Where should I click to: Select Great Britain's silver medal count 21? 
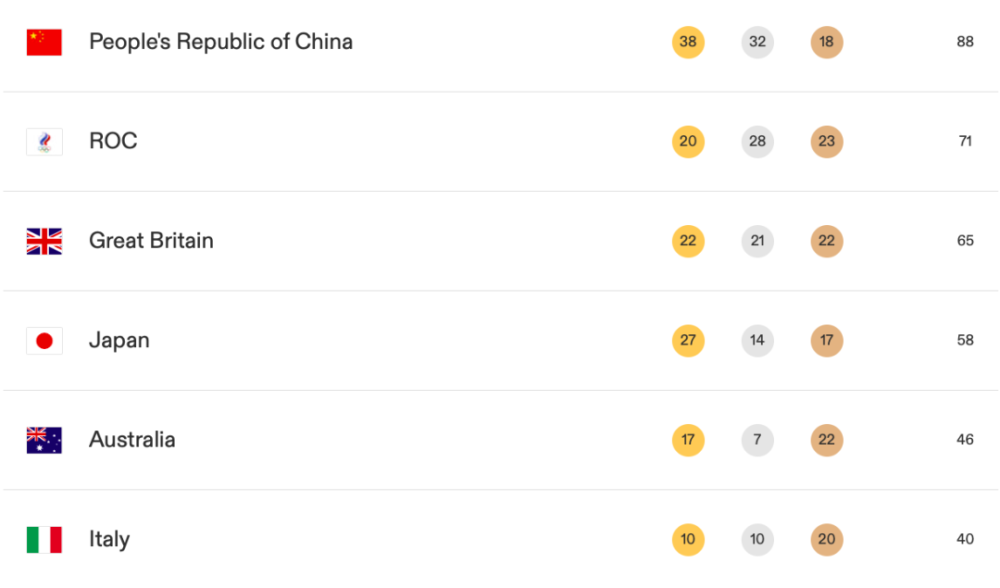click(758, 241)
